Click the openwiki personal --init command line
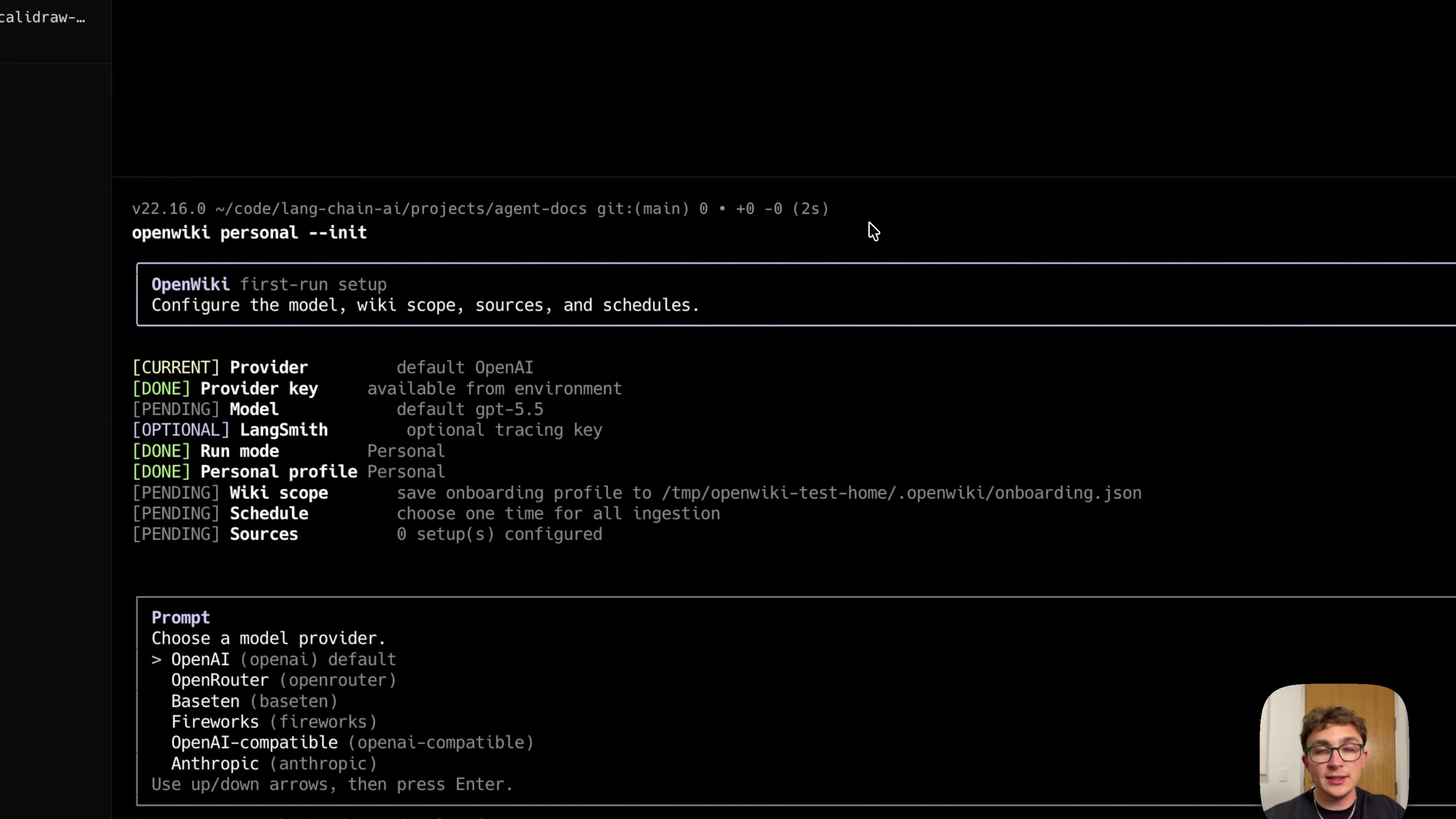This screenshot has width=1456, height=819. (249, 233)
